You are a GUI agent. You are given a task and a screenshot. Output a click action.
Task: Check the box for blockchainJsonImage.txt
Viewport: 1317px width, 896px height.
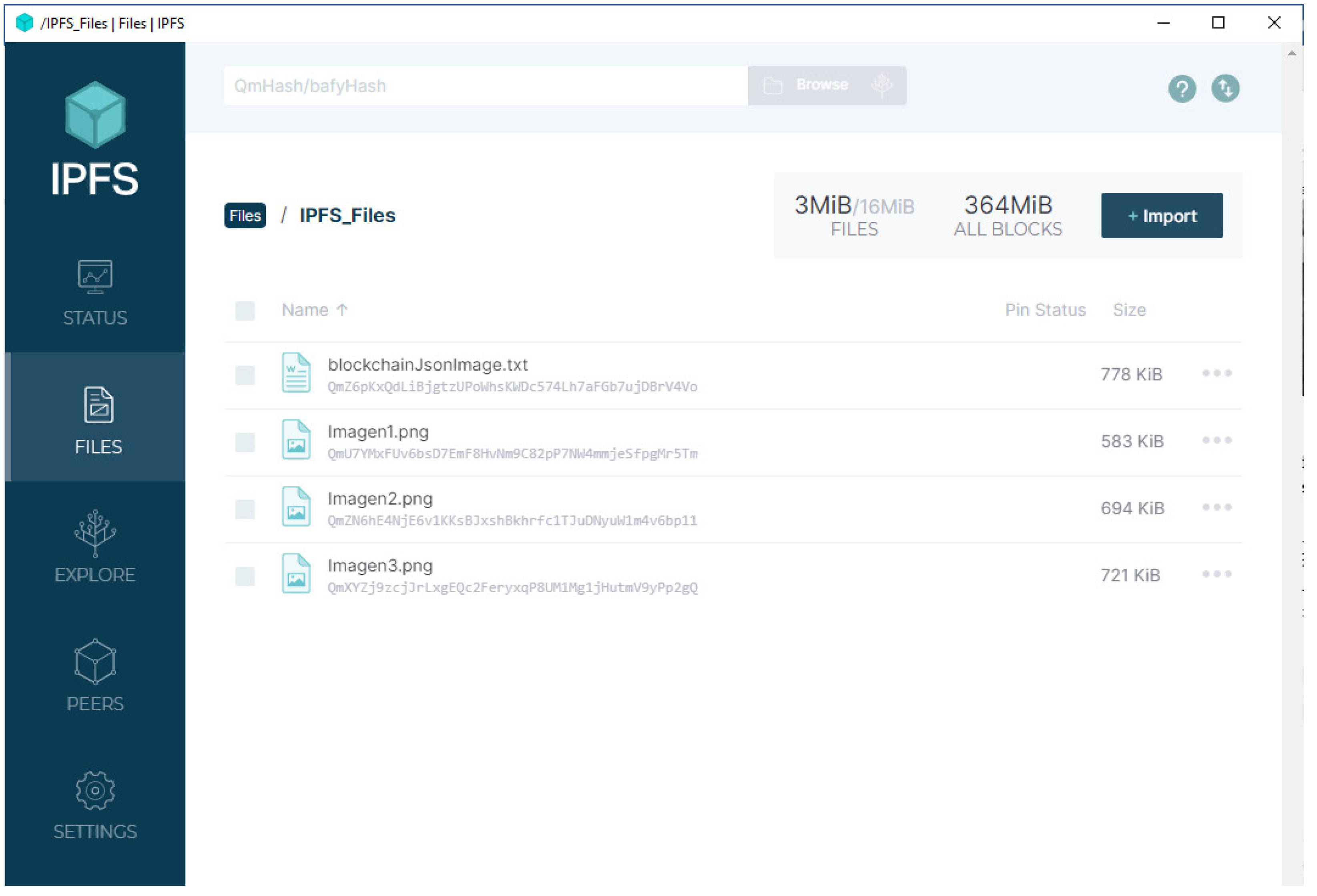point(245,376)
